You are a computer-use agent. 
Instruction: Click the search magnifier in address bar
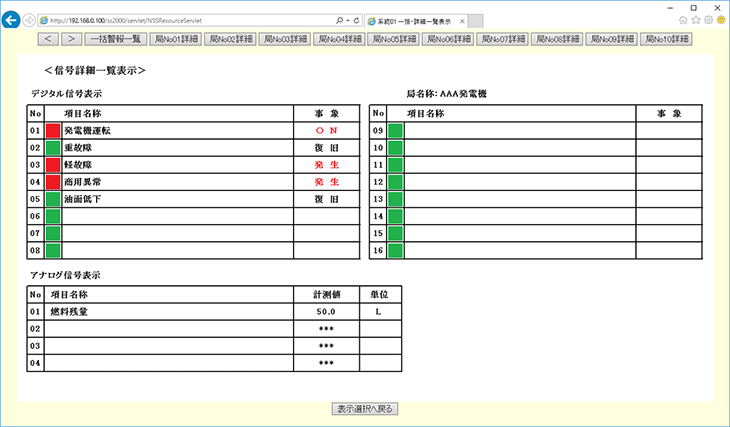(339, 20)
